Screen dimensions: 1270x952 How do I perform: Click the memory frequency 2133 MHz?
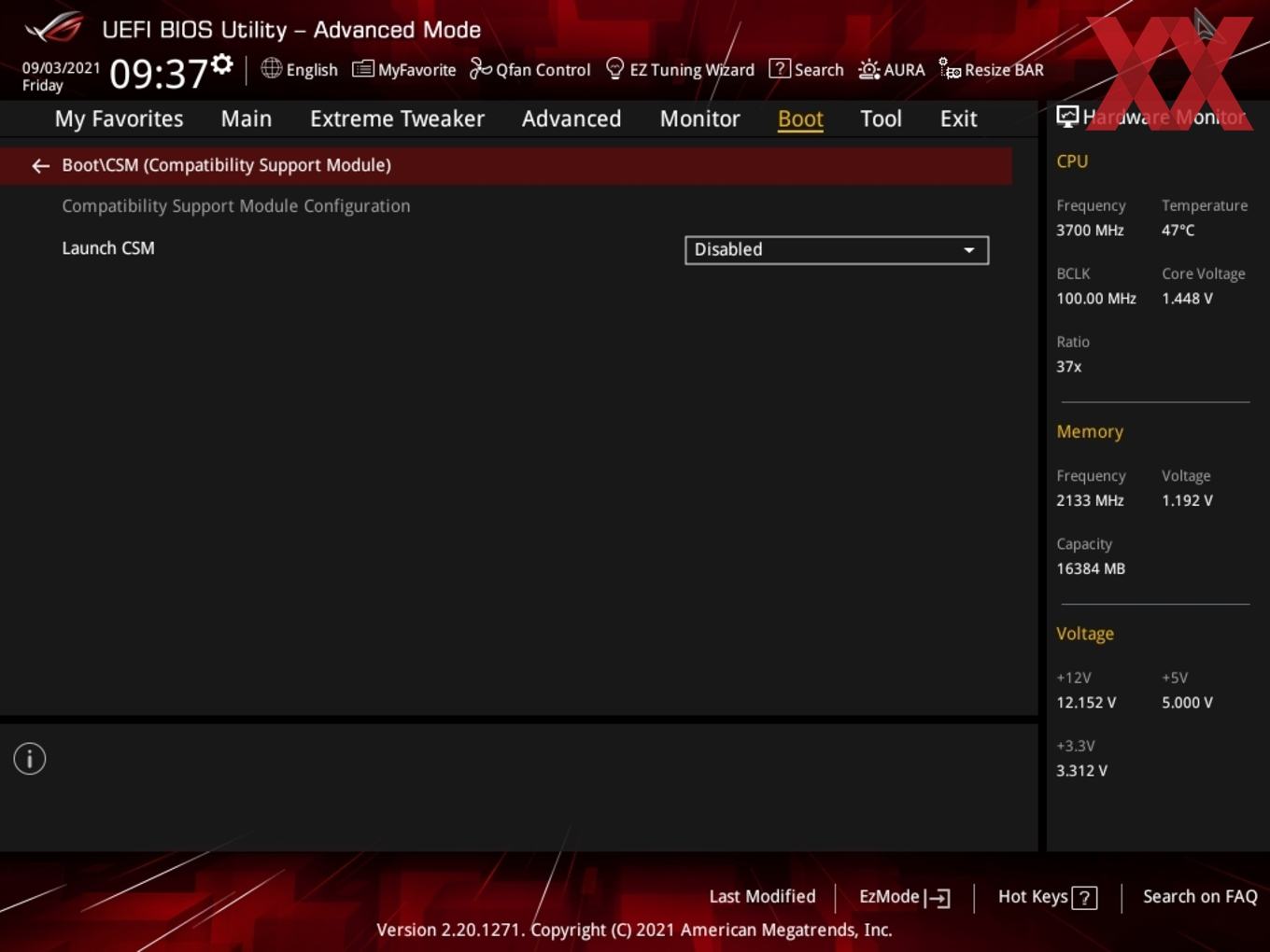1090,500
